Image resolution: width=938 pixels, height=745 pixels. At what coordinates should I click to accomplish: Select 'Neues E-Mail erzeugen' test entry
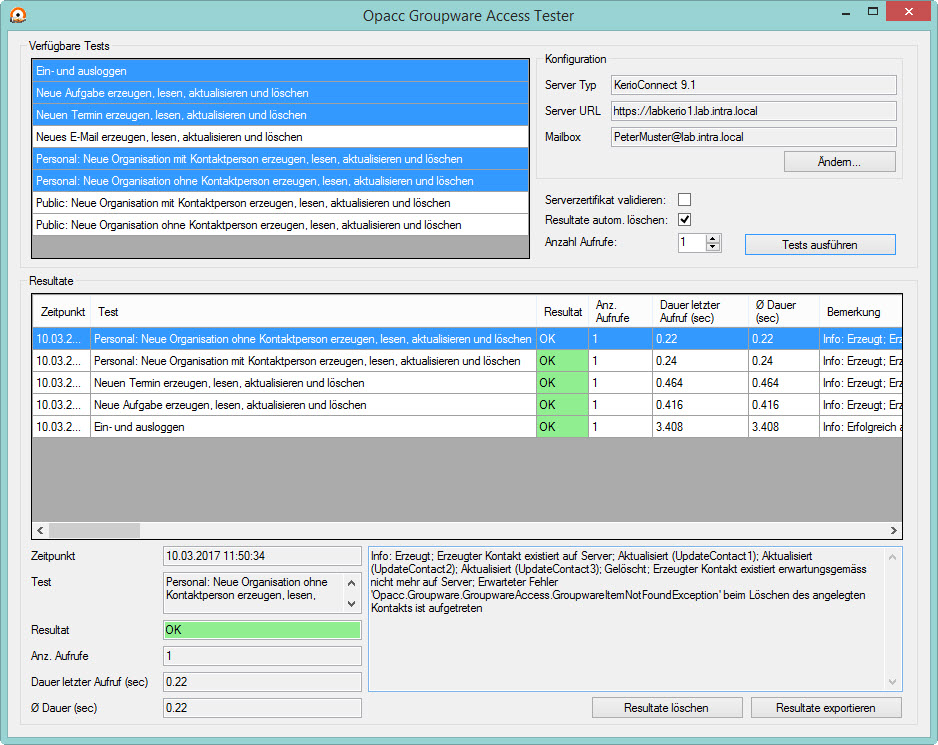(x=281, y=137)
